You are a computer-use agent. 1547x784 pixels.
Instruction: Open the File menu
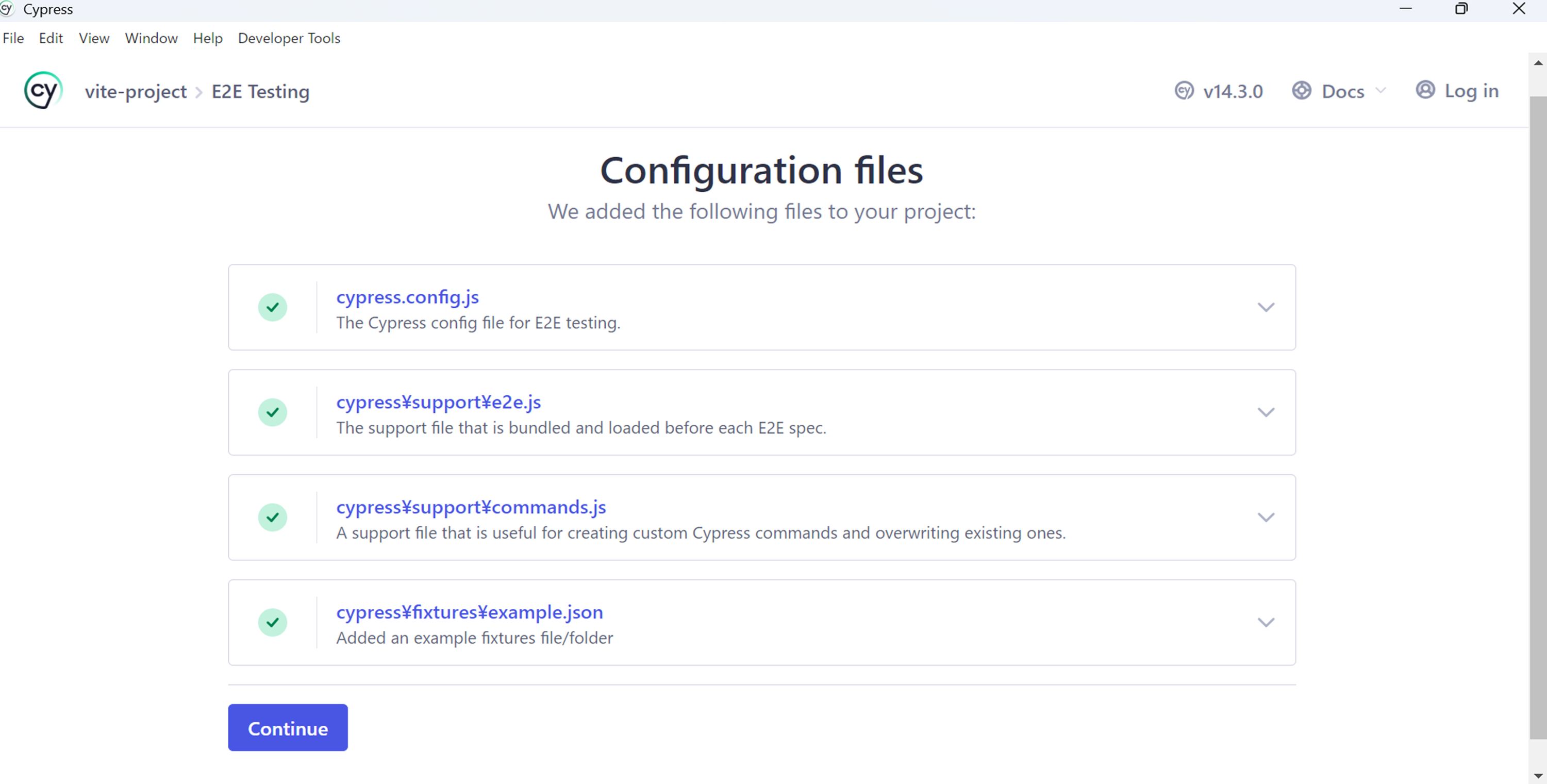click(13, 38)
